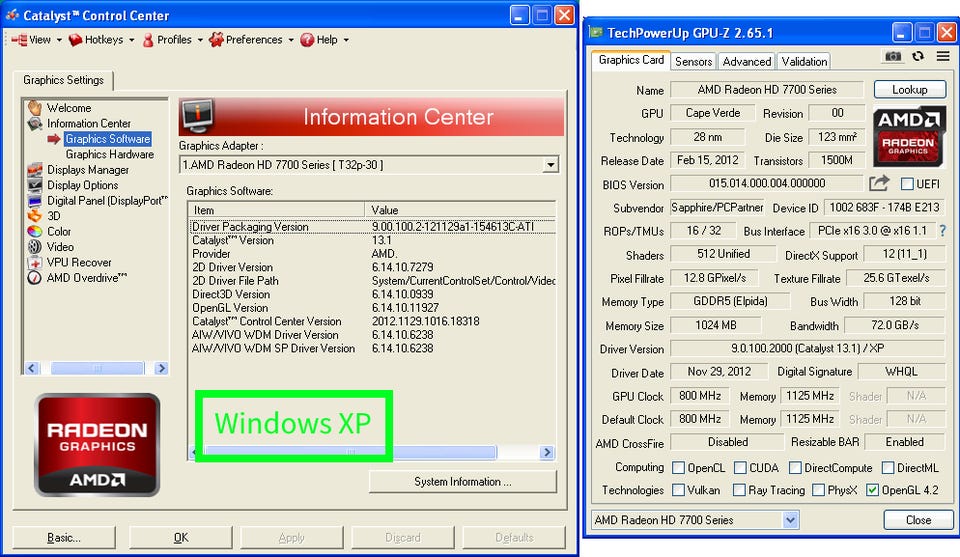This screenshot has width=960, height=557.
Task: Toggle the CUDA checkbox
Action: pyautogui.click(x=740, y=468)
